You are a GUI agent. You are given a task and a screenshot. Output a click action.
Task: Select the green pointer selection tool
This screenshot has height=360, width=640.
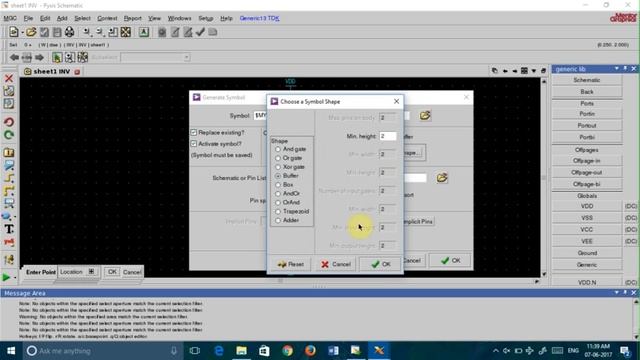click(57, 58)
